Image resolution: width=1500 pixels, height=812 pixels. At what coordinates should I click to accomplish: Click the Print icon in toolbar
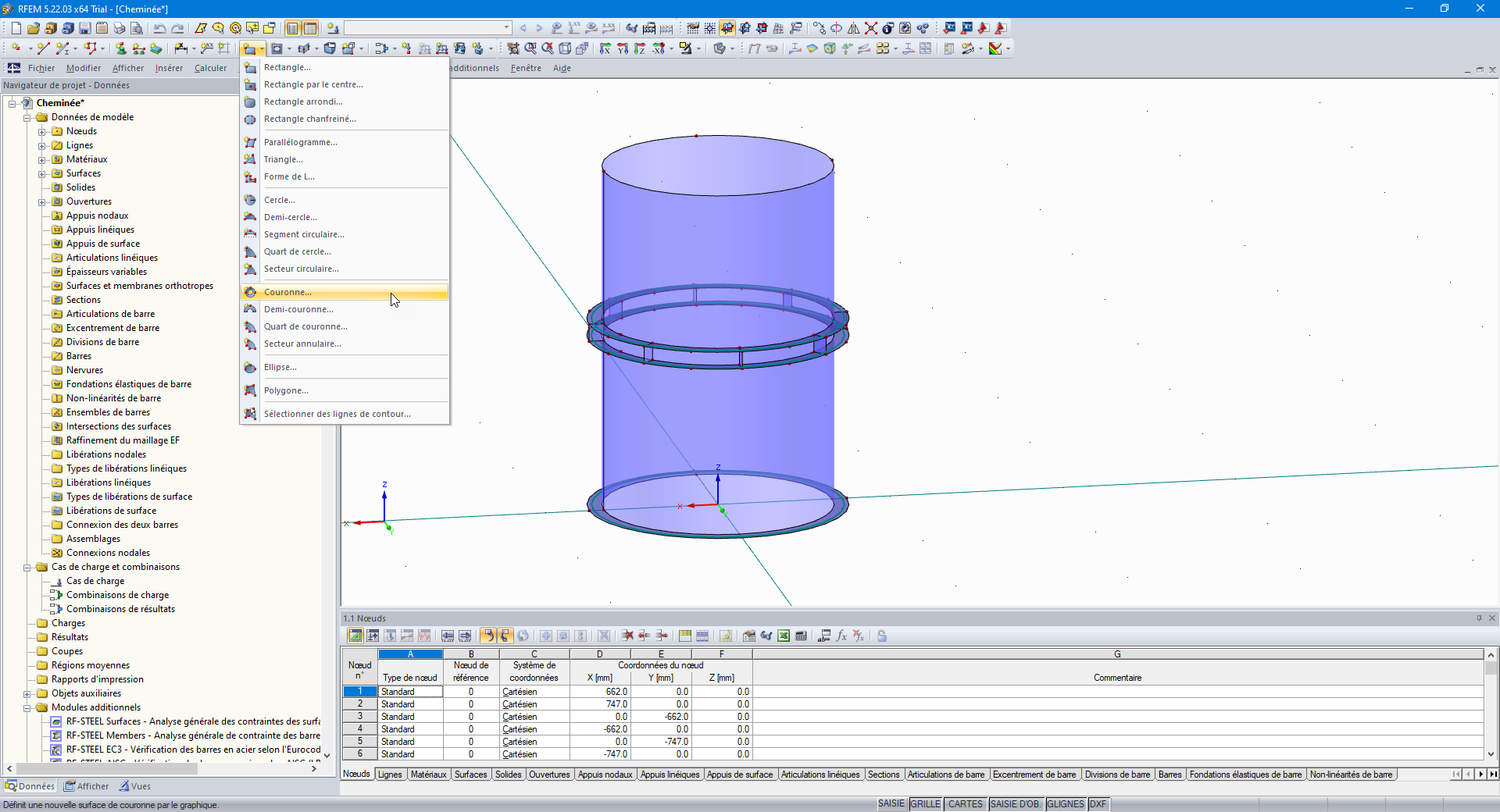[120, 28]
